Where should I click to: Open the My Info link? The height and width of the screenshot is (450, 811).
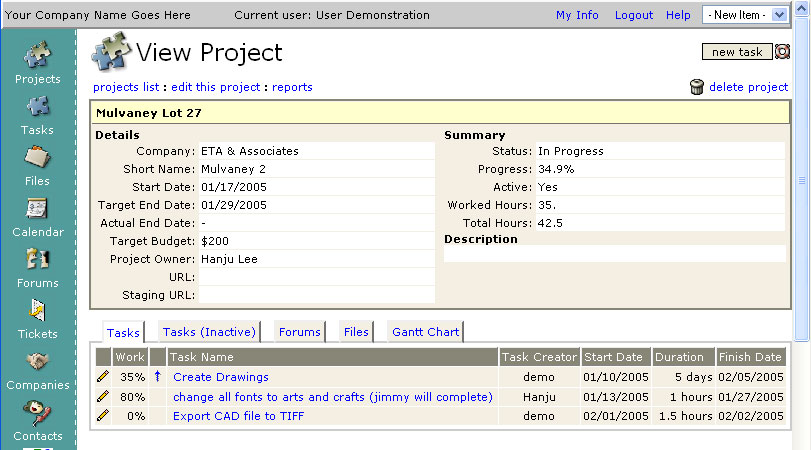[577, 15]
